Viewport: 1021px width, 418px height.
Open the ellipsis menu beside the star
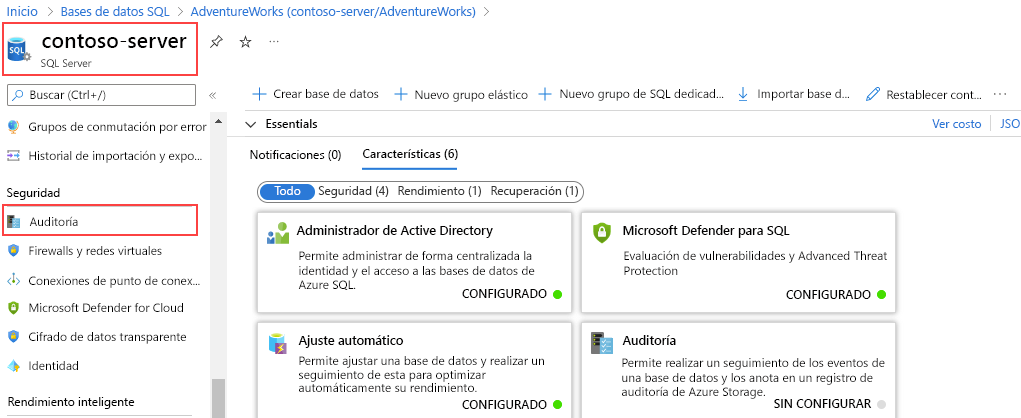(274, 42)
